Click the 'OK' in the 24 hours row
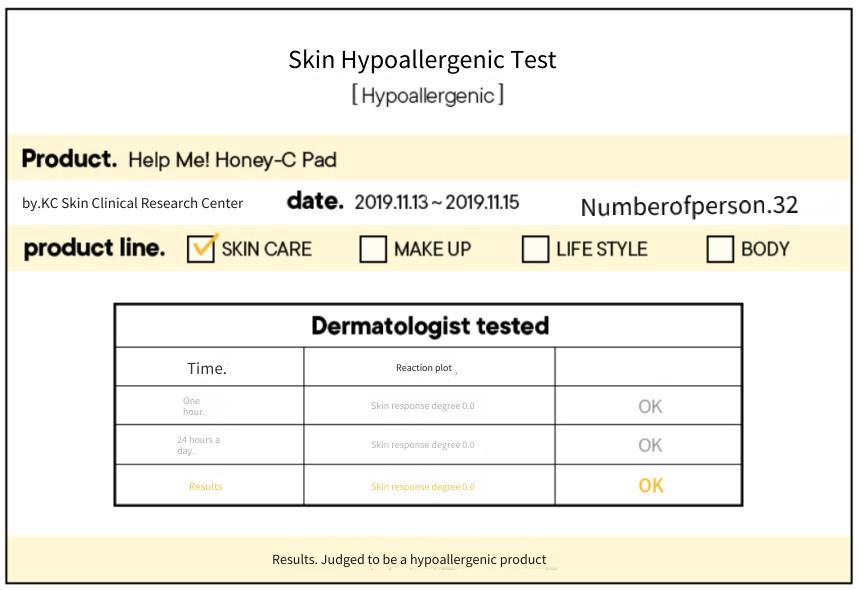This screenshot has width=860, height=590. pos(650,445)
